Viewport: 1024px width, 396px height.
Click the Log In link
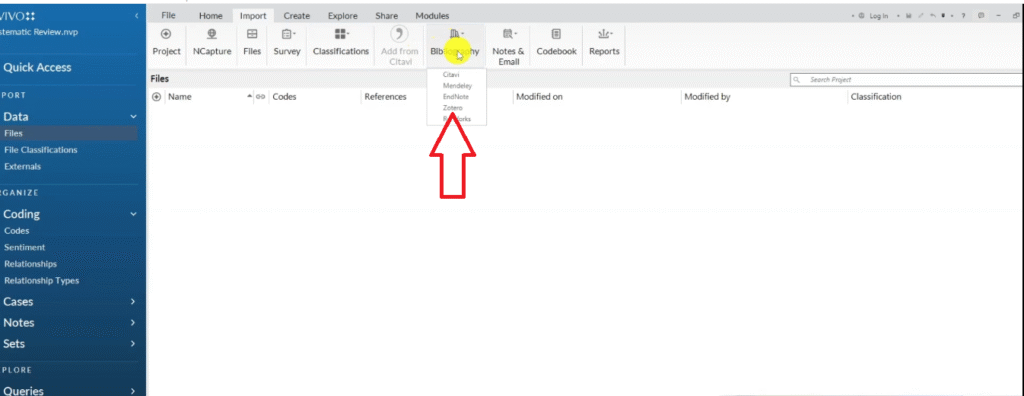tap(878, 16)
